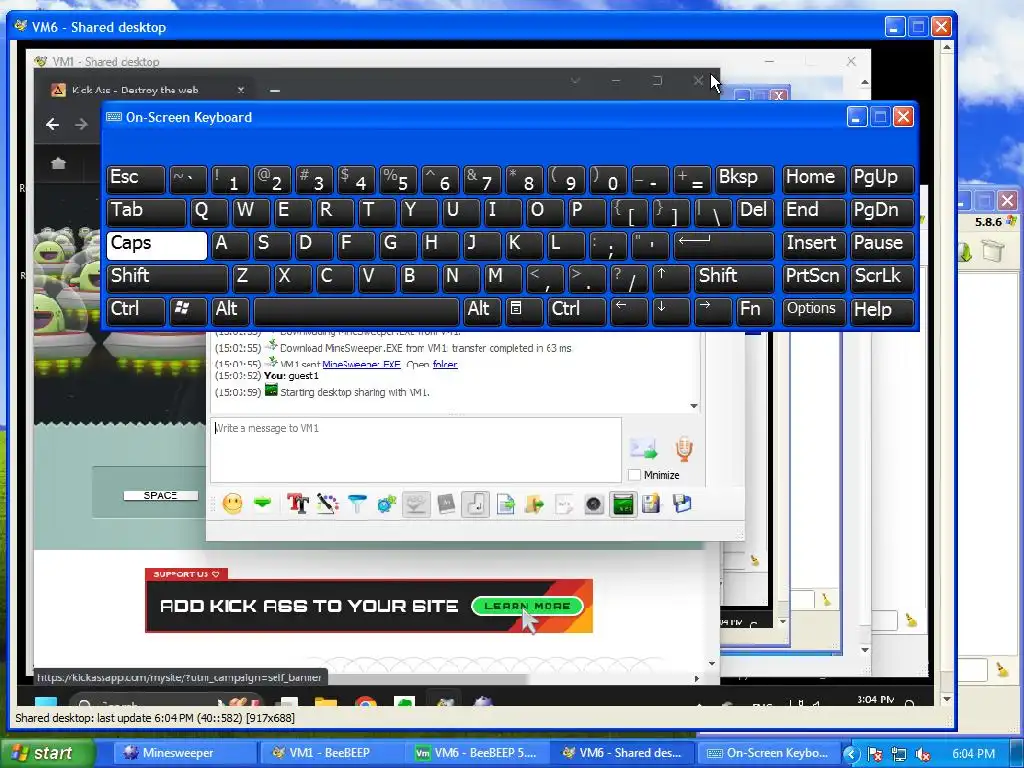
Task: Open the 'folder' link in chat log
Action: [x=445, y=364]
